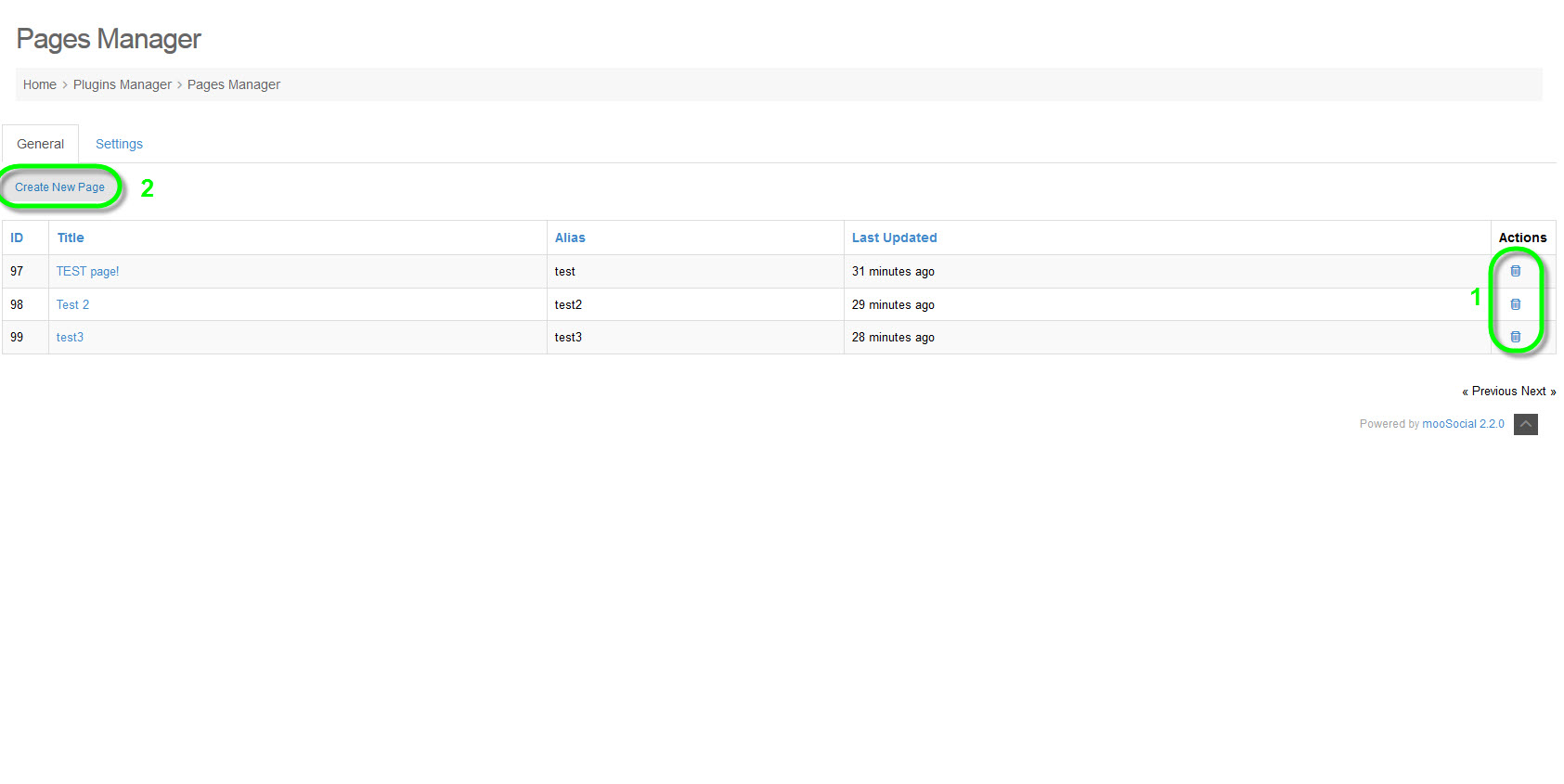Delete page test3 using its trash icon
1564x784 pixels.
point(1515,337)
